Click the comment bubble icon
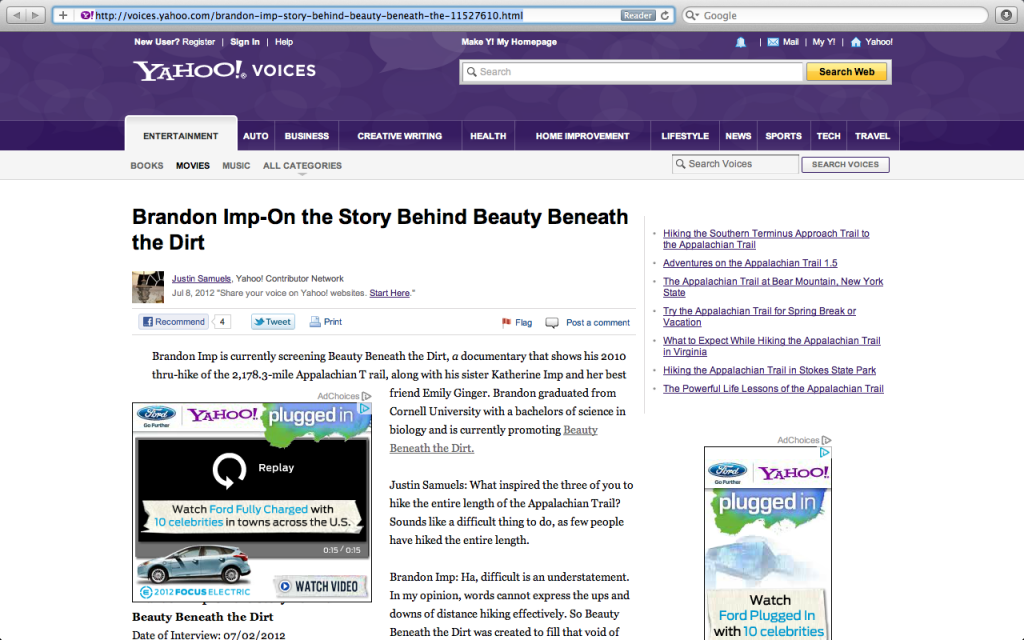1024x640 pixels. 552,323
